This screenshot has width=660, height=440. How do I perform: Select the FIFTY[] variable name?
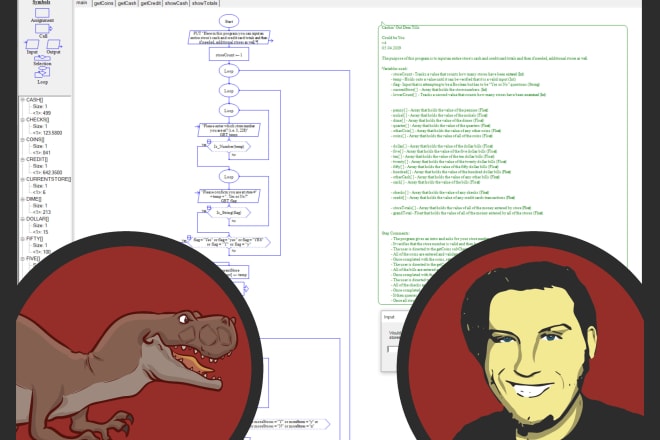point(35,238)
